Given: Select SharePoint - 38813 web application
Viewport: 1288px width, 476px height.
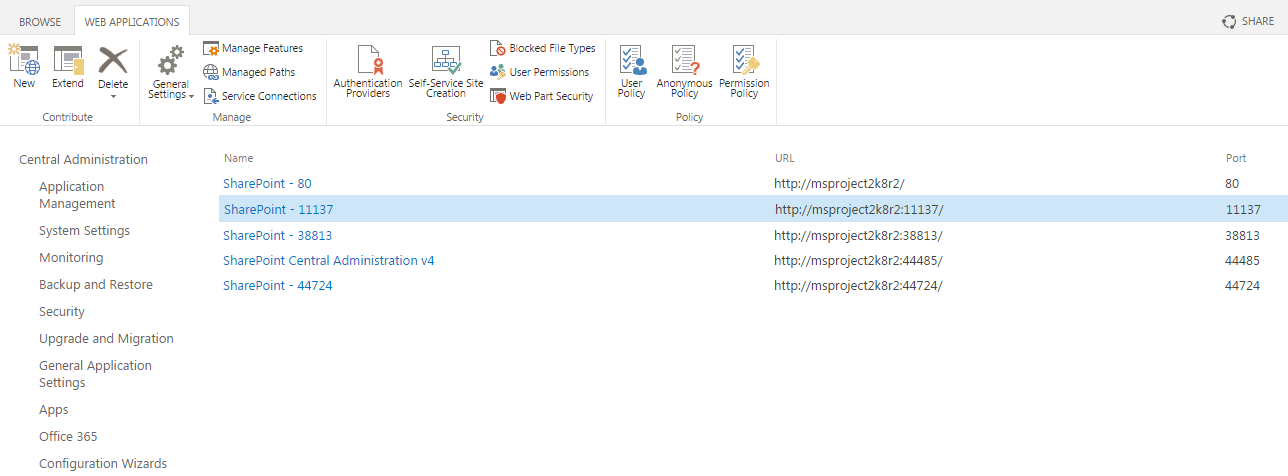Looking at the screenshot, I should [277, 235].
